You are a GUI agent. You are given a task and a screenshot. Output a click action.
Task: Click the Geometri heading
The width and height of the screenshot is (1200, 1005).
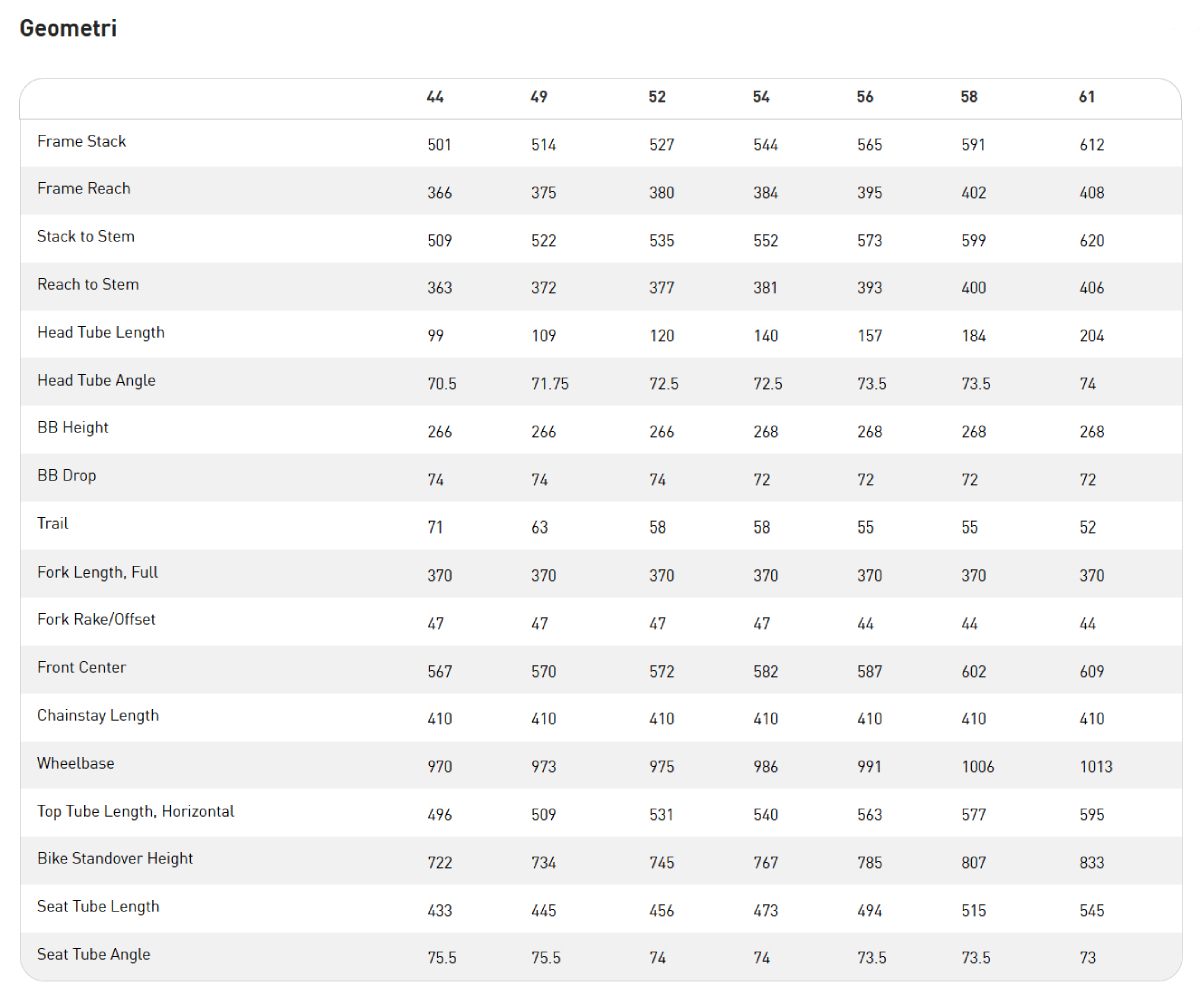click(68, 28)
